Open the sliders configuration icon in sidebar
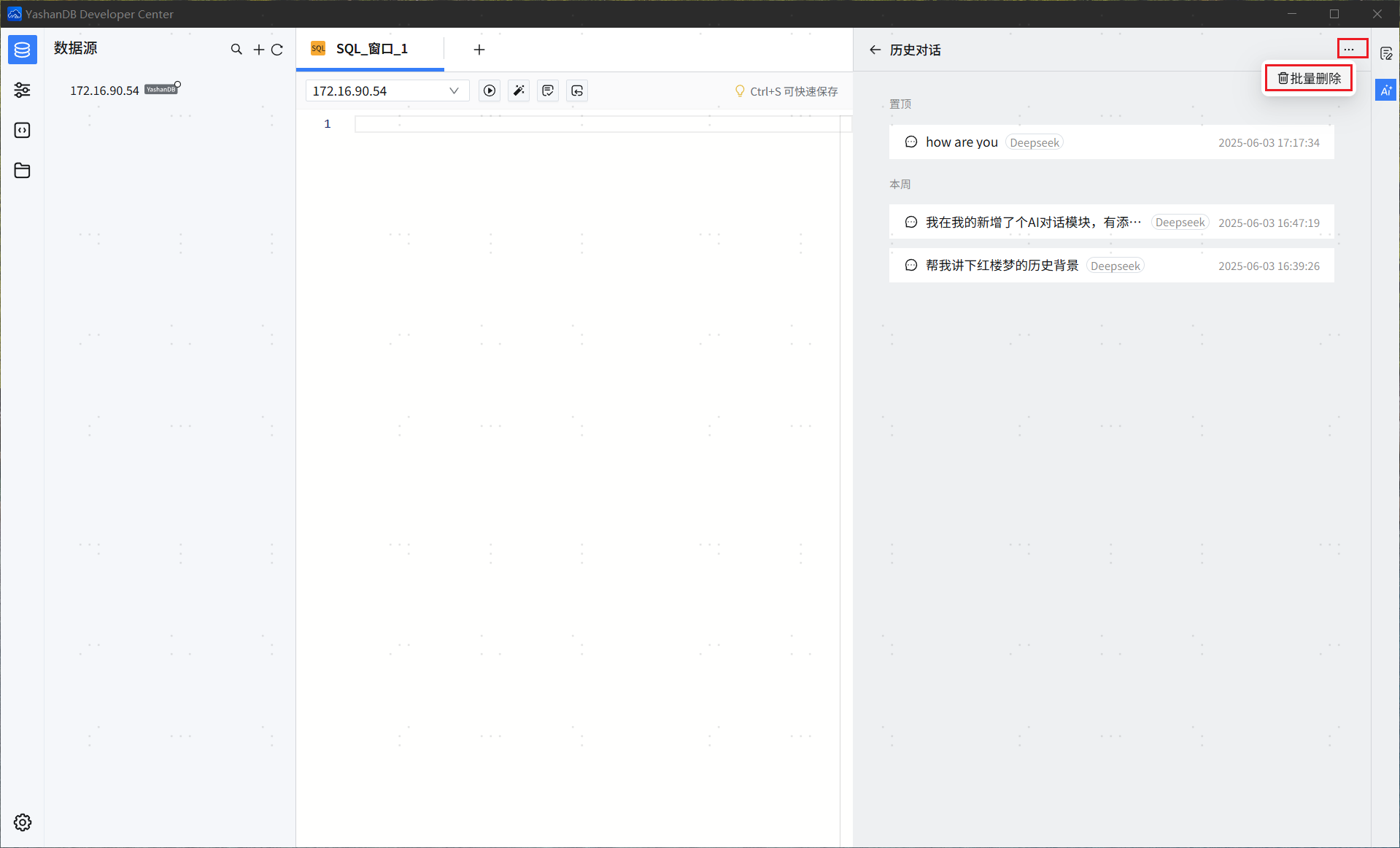This screenshot has width=1400, height=848. (x=22, y=90)
